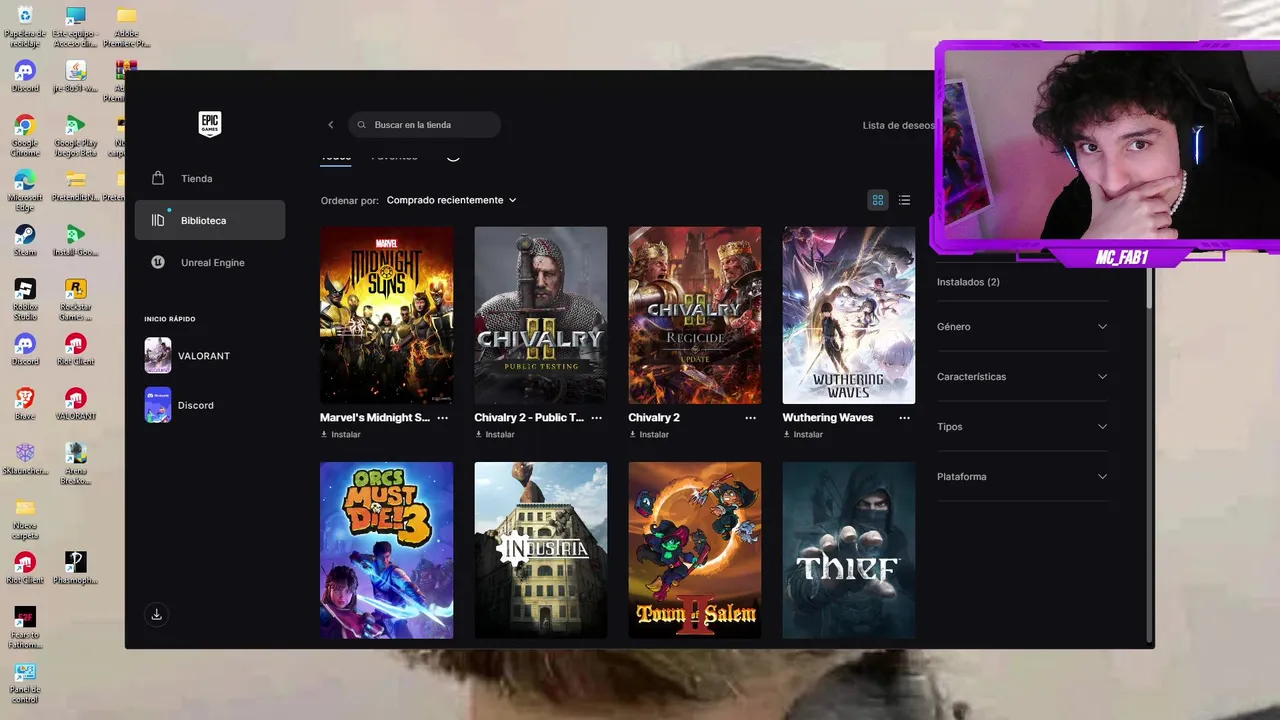Open Papelera de reciclaje on the desktop
This screenshot has width=1280, height=720.
coord(25,26)
